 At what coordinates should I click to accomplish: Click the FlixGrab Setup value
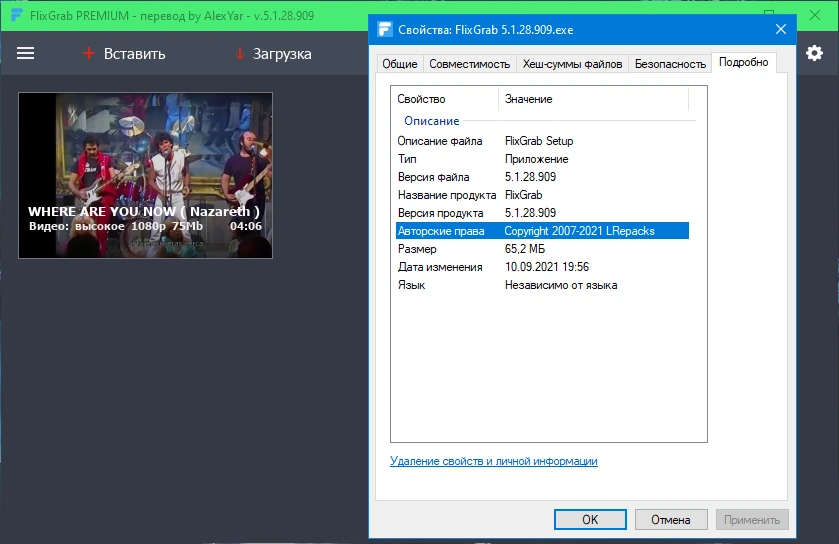point(539,141)
